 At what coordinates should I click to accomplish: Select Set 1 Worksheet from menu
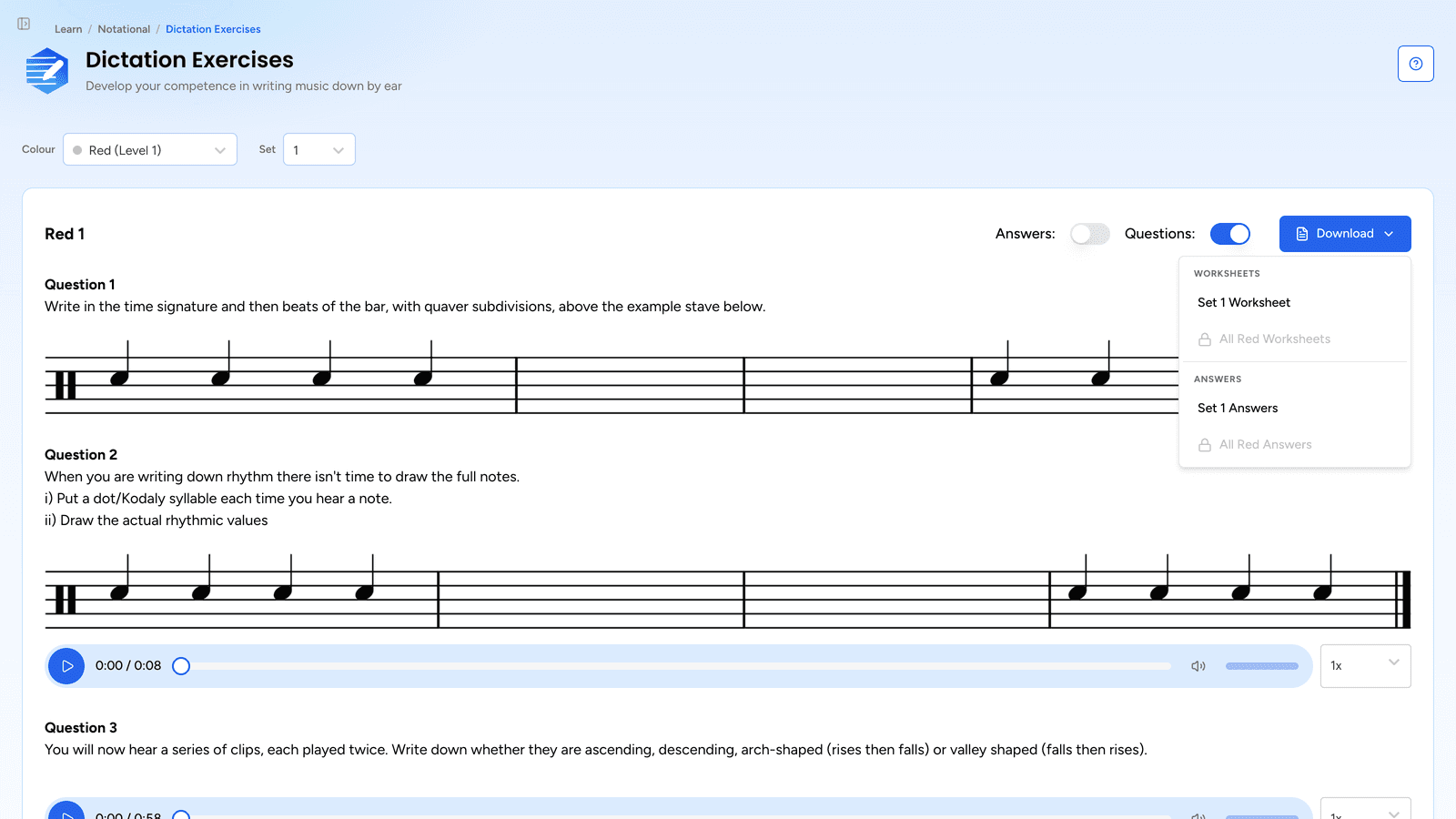point(1294,303)
